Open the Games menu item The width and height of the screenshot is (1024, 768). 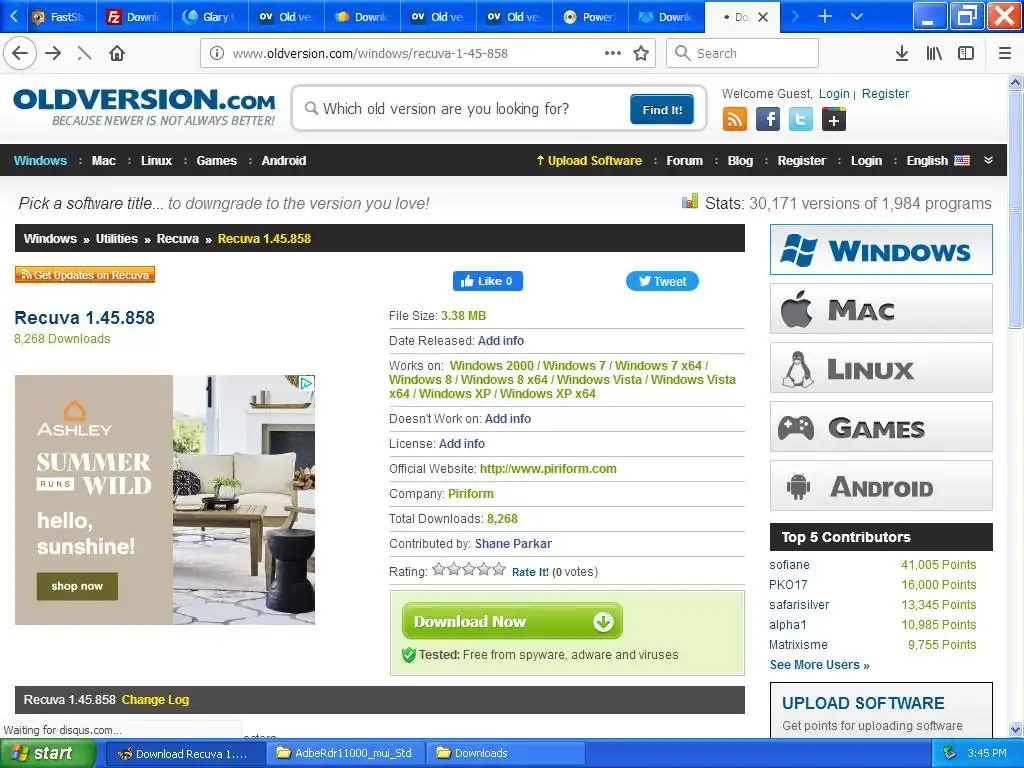pos(216,161)
